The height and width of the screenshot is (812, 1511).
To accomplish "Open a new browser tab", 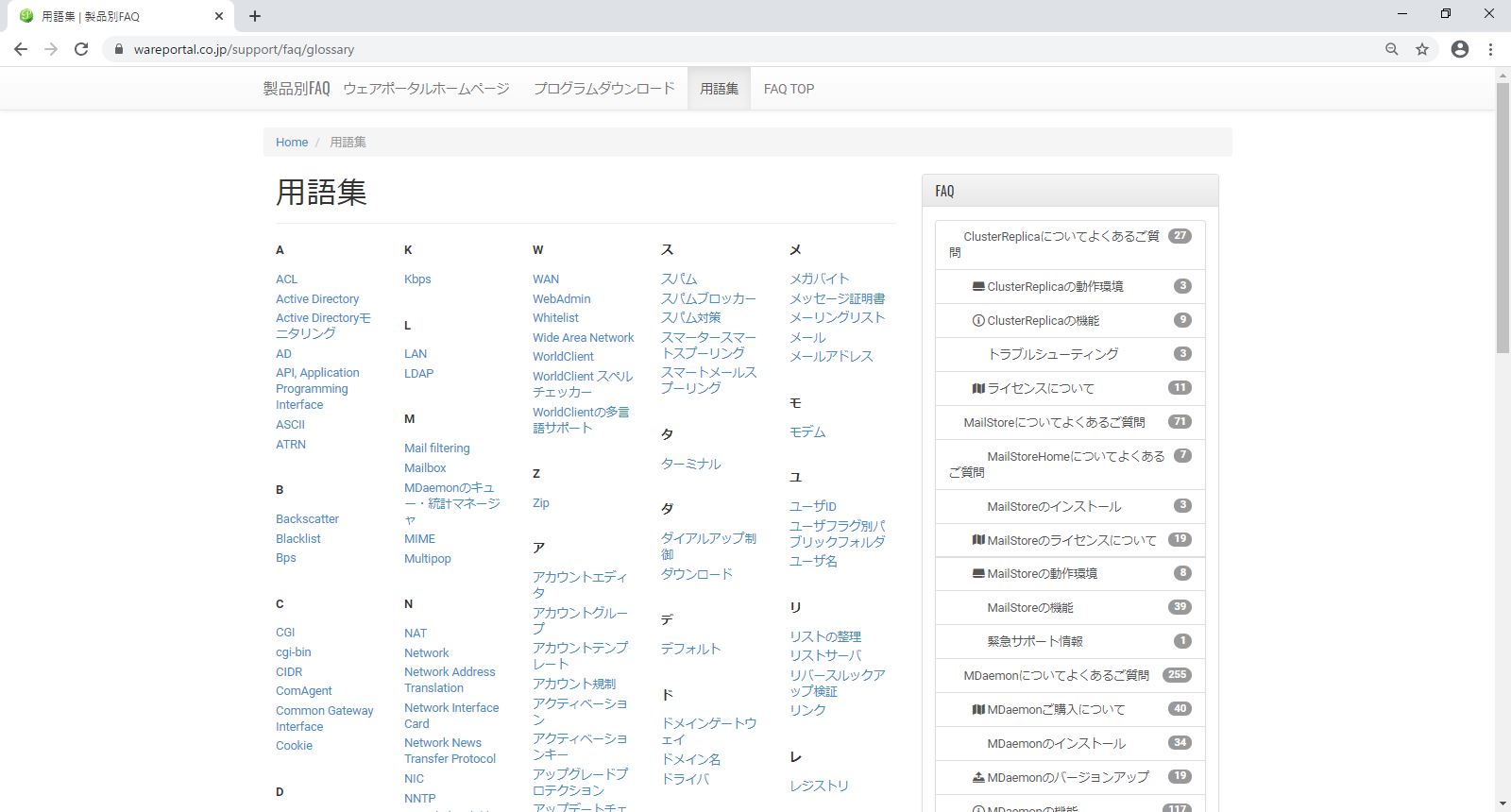I will 255,16.
